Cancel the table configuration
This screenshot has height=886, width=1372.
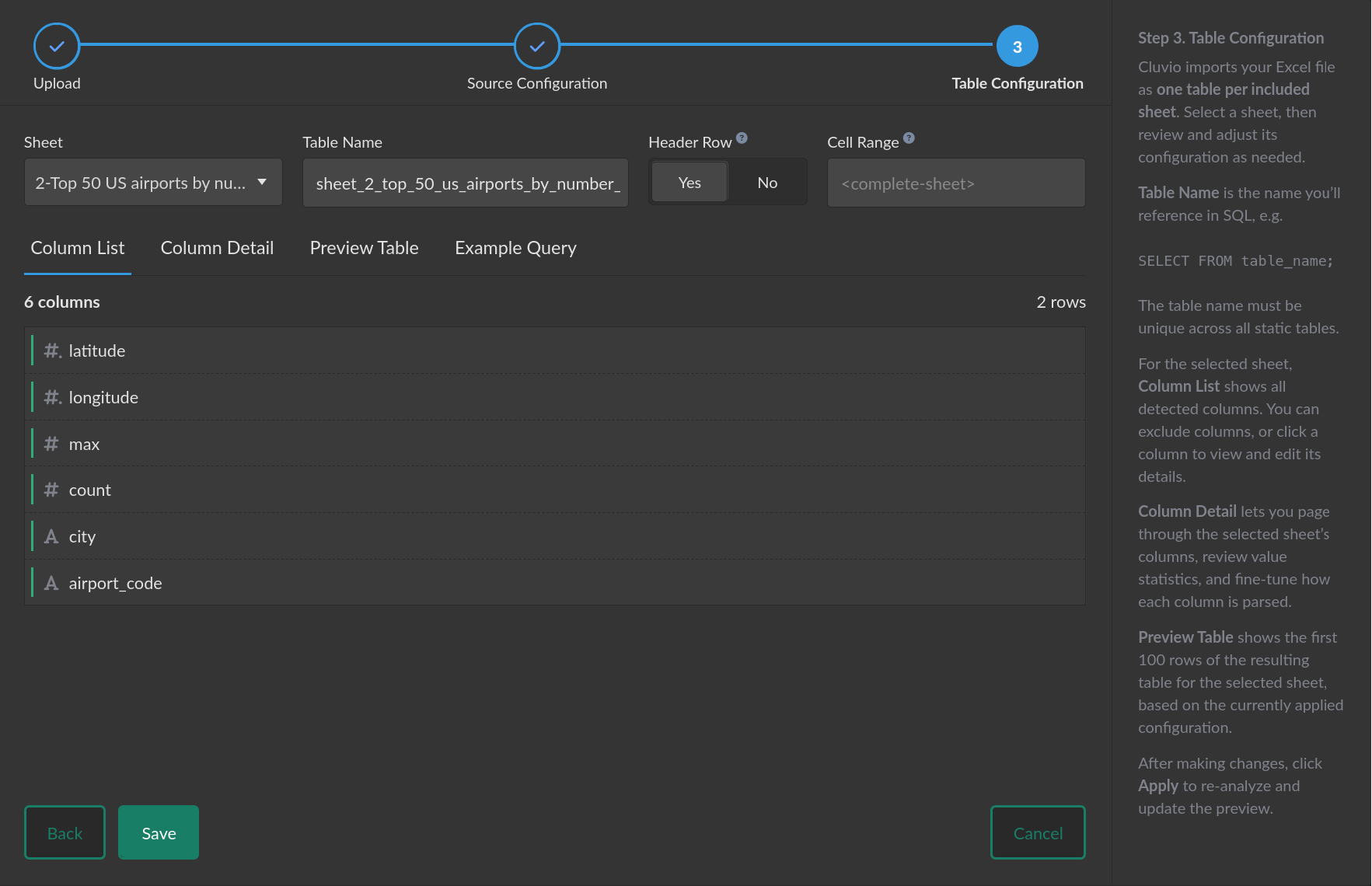(1038, 833)
